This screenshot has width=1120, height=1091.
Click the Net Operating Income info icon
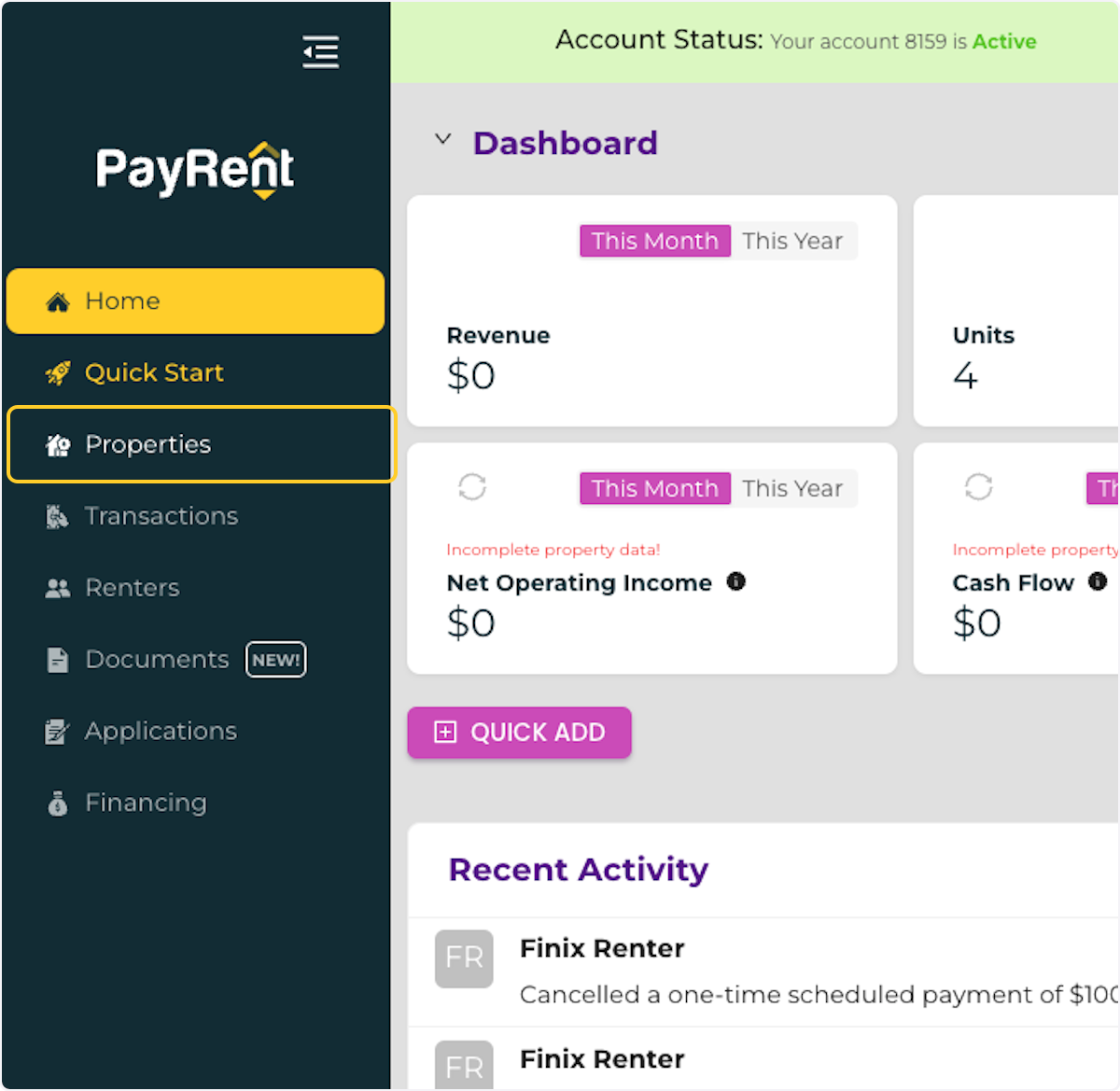[736, 581]
